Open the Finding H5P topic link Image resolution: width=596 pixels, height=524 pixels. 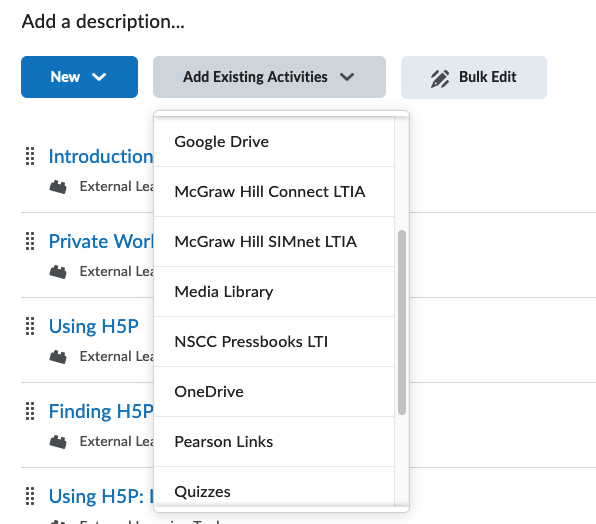(101, 412)
